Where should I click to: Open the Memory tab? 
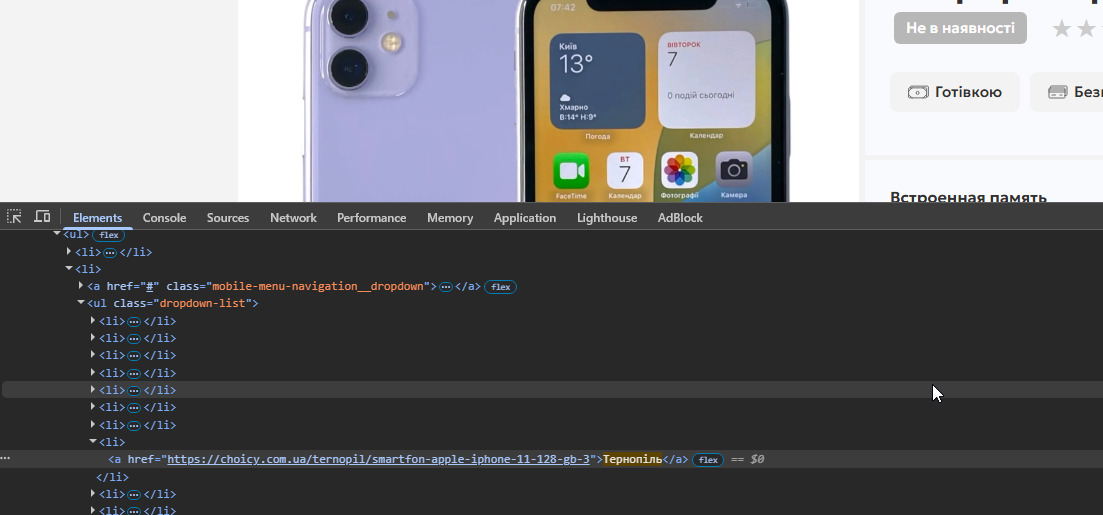point(450,217)
